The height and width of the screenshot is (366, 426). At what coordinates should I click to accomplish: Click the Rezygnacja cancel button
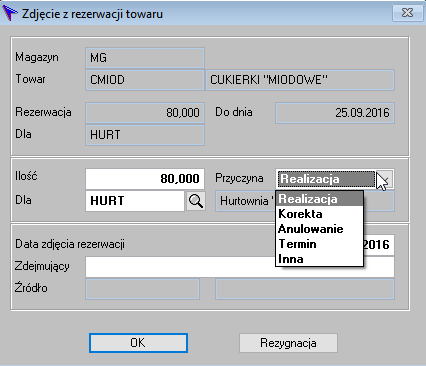[x=288, y=343]
